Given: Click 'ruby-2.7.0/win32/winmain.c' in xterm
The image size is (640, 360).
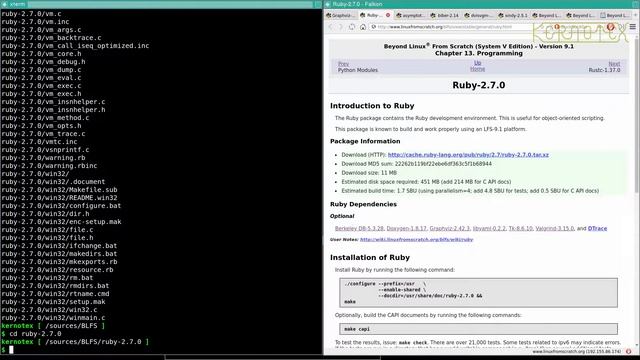Looking at the screenshot, I should 53,318.
